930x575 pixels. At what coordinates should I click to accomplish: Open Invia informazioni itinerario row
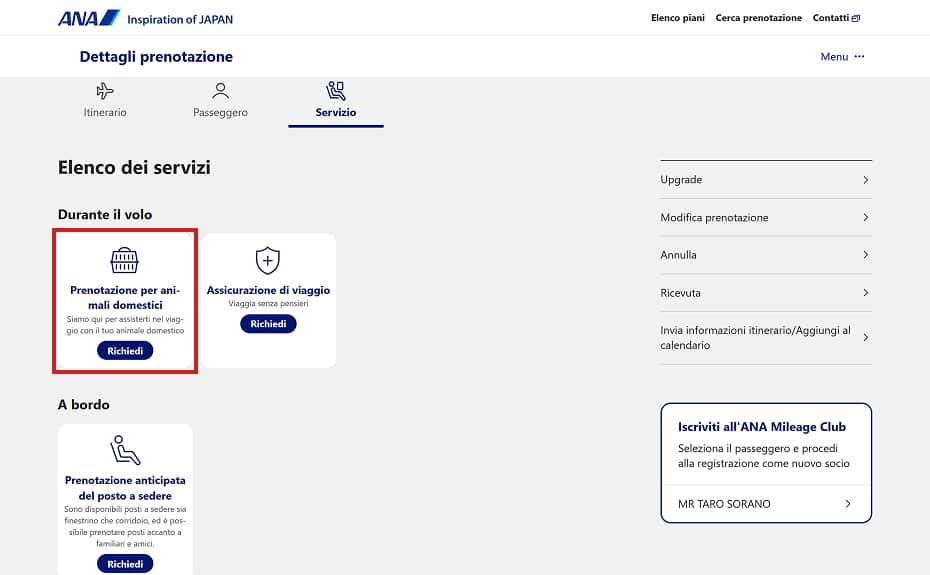(766, 337)
